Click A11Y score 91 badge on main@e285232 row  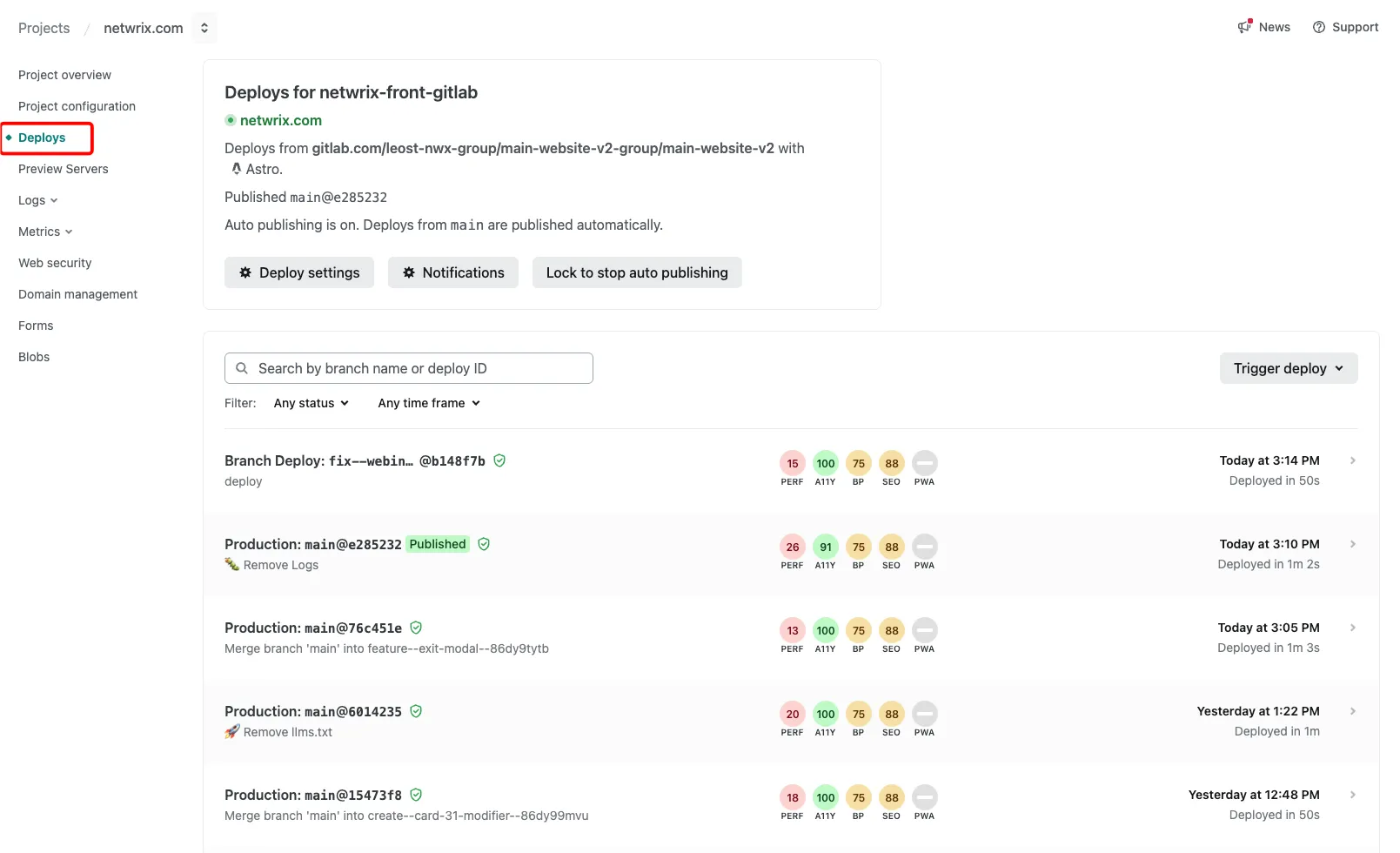[x=826, y=547]
